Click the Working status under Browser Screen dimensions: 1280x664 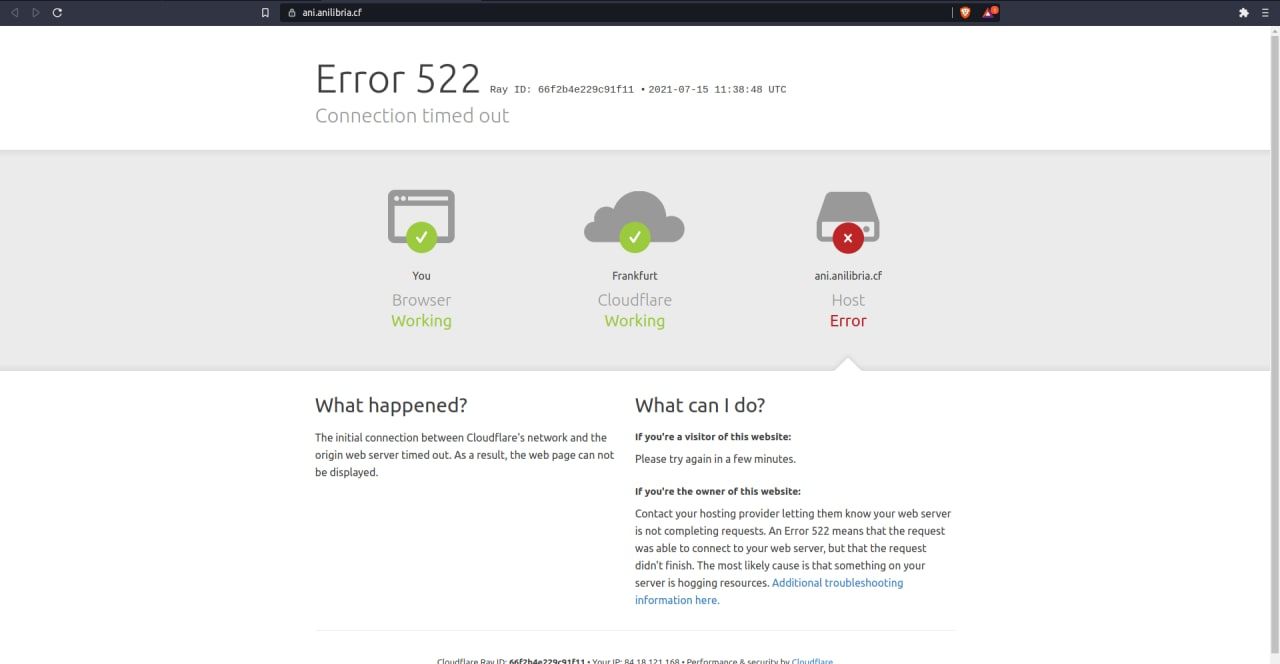click(x=421, y=321)
